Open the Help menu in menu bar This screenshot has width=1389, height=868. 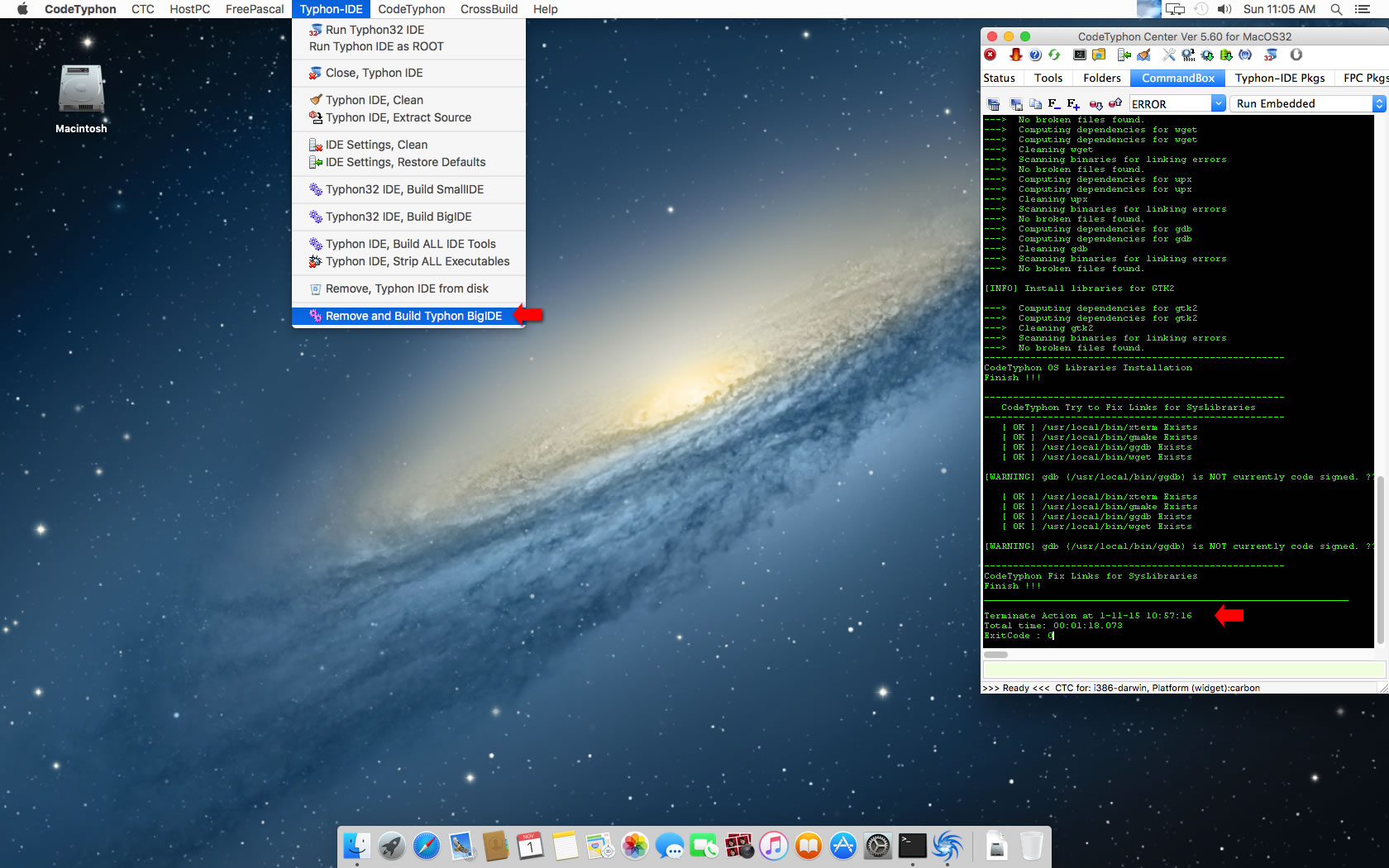tap(545, 9)
